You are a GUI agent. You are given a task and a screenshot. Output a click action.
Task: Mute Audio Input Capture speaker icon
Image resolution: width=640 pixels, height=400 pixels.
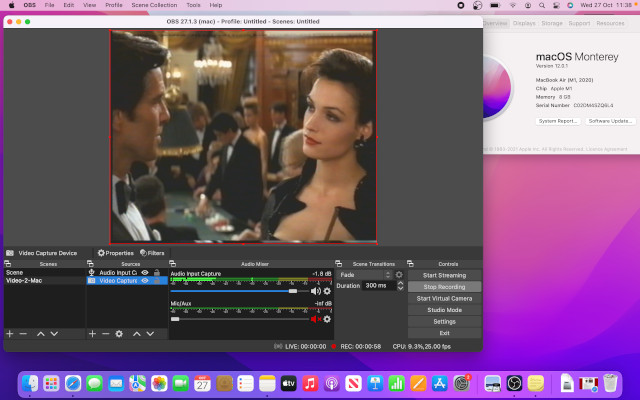point(316,291)
